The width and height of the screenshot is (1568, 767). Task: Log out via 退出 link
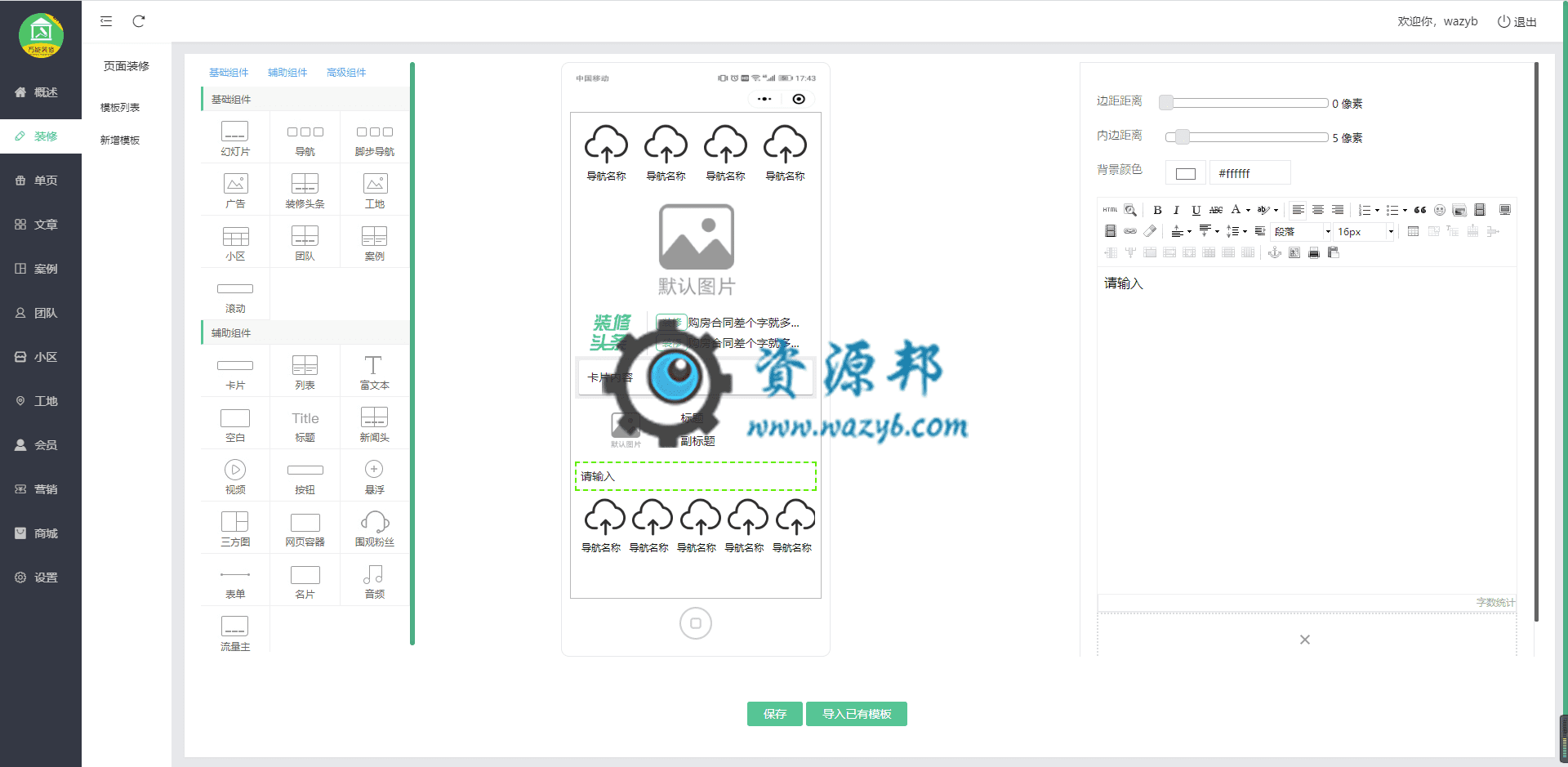1517,21
